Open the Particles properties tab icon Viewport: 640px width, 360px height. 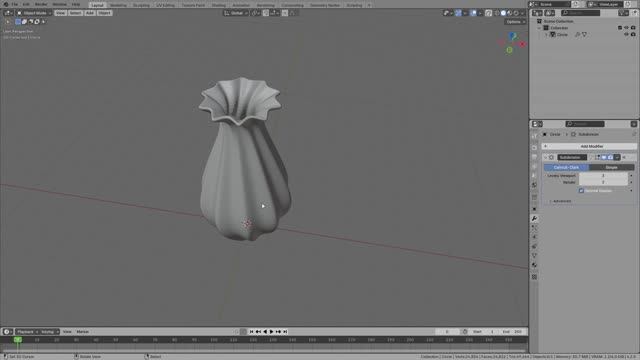534,228
